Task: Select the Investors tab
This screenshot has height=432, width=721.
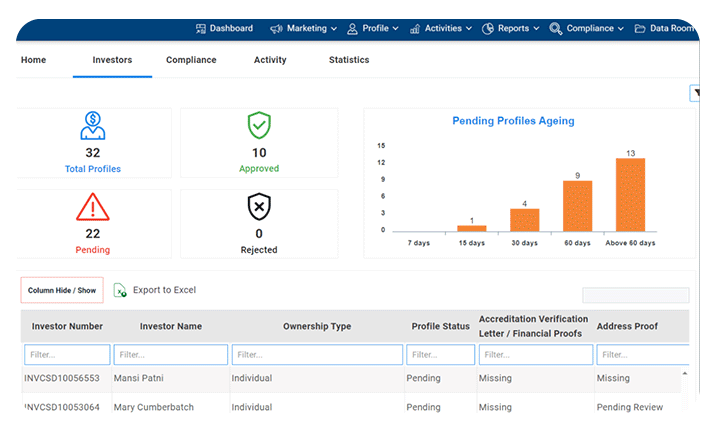Action: pyautogui.click(x=112, y=60)
